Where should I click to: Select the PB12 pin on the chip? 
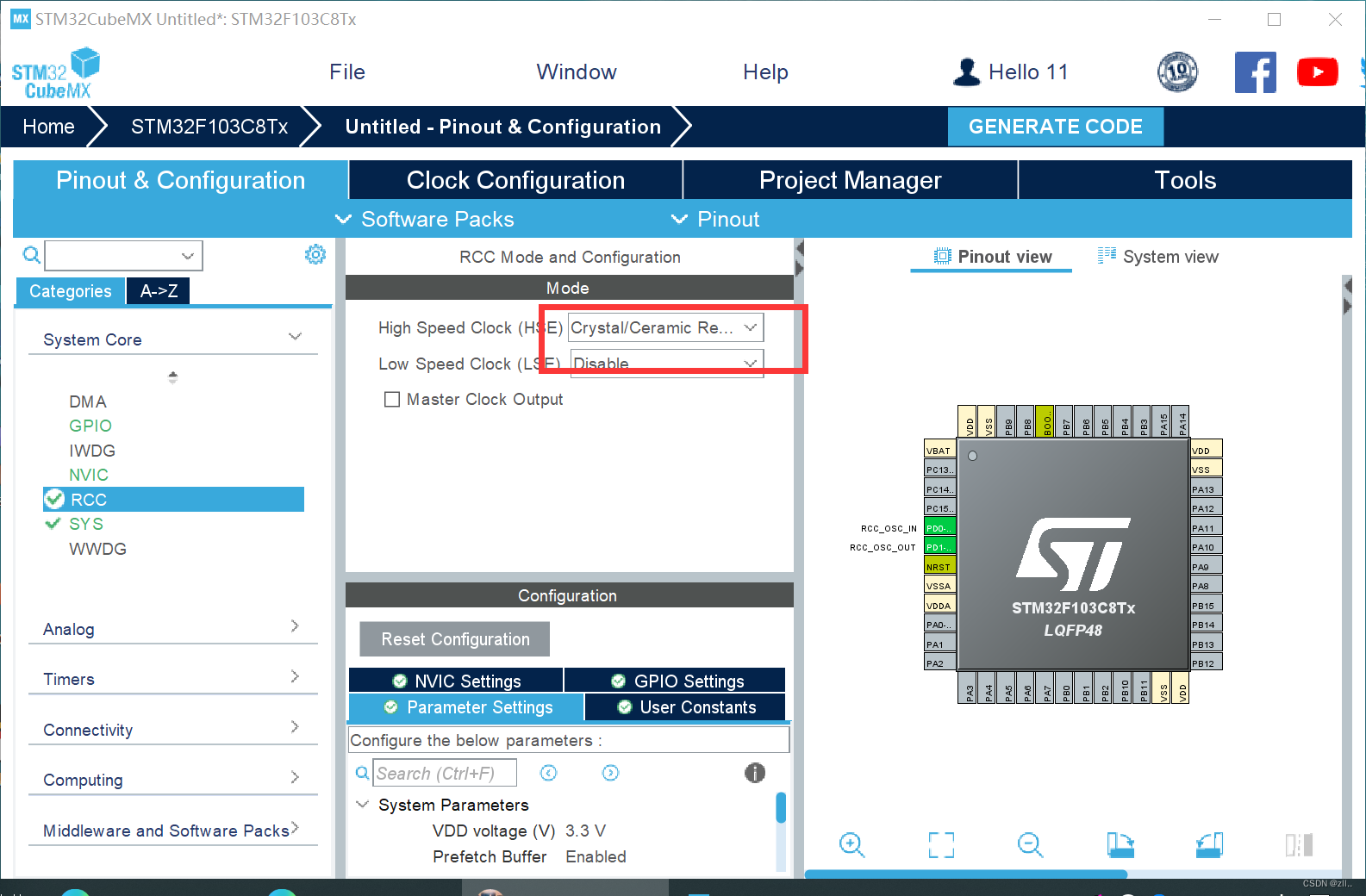coord(1206,663)
